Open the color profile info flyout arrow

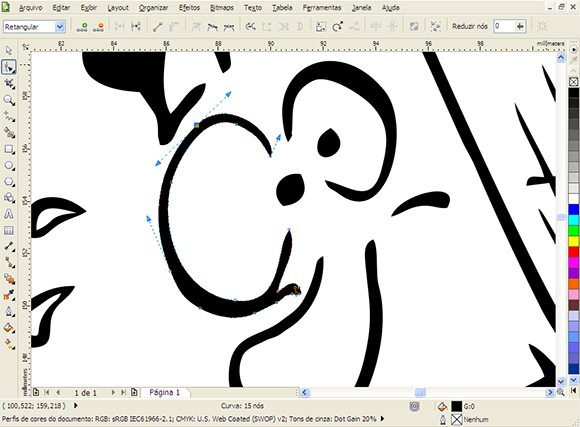coord(382,418)
